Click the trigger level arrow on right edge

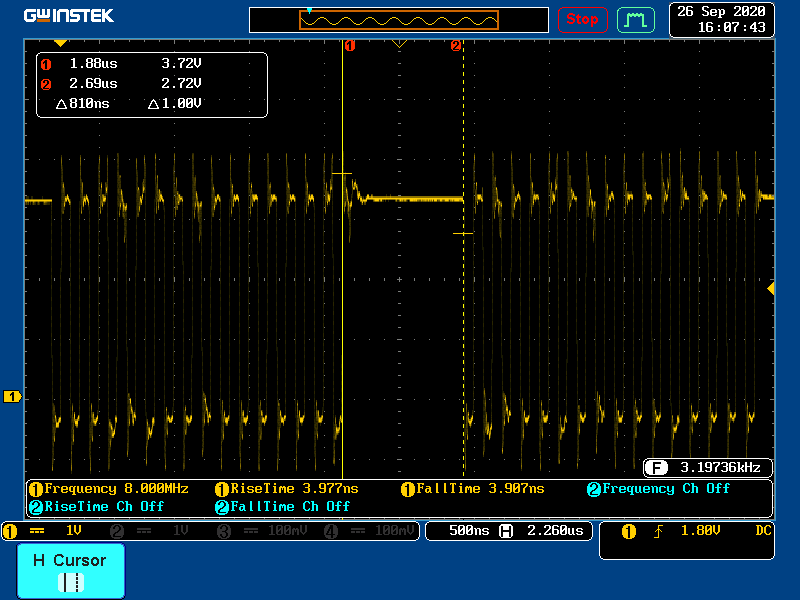click(x=770, y=288)
